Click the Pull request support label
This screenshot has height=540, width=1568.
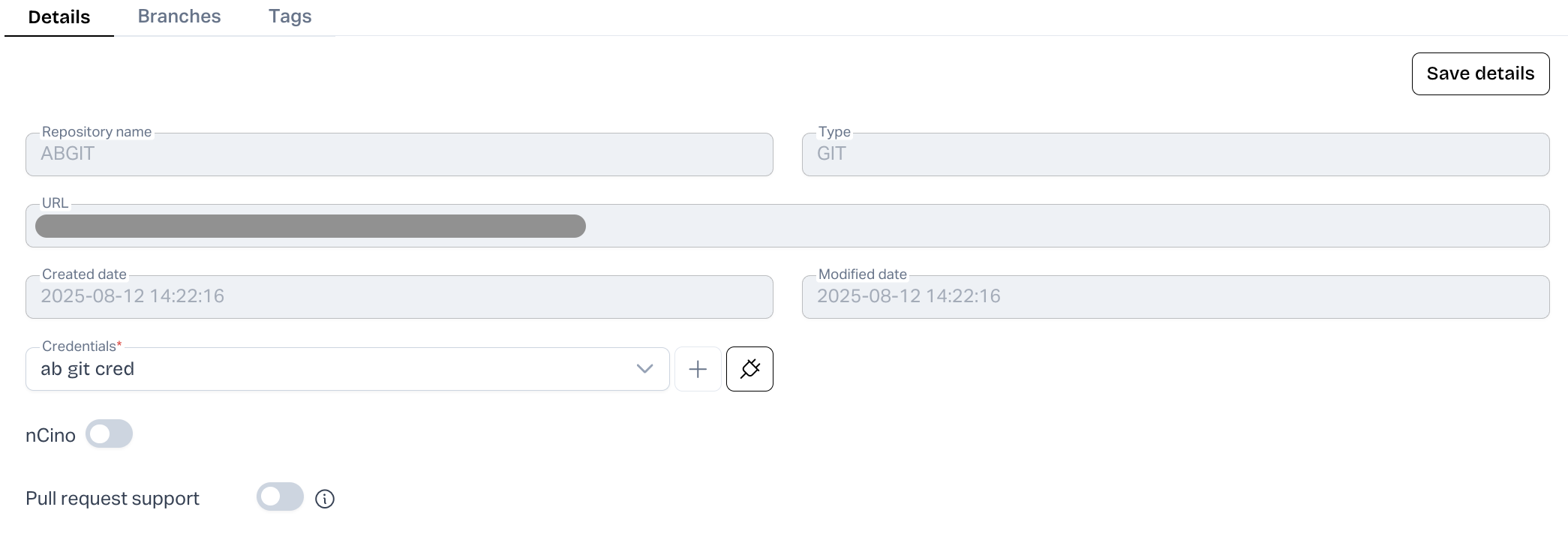tap(113, 499)
